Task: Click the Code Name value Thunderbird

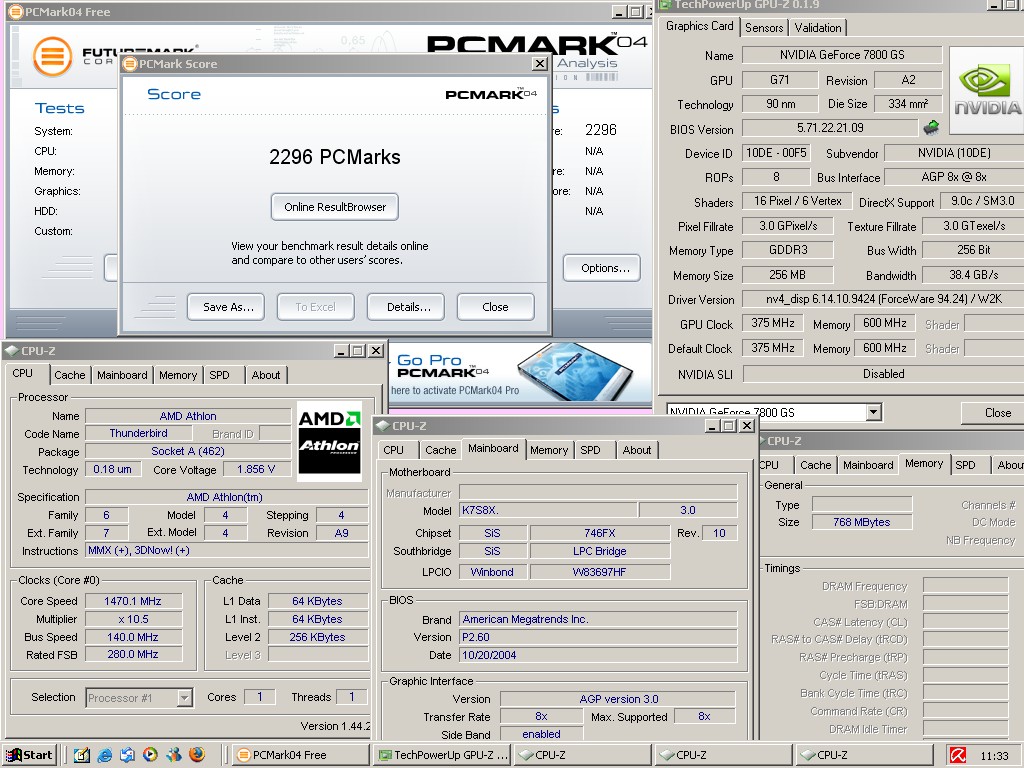Action: pyautogui.click(x=138, y=433)
